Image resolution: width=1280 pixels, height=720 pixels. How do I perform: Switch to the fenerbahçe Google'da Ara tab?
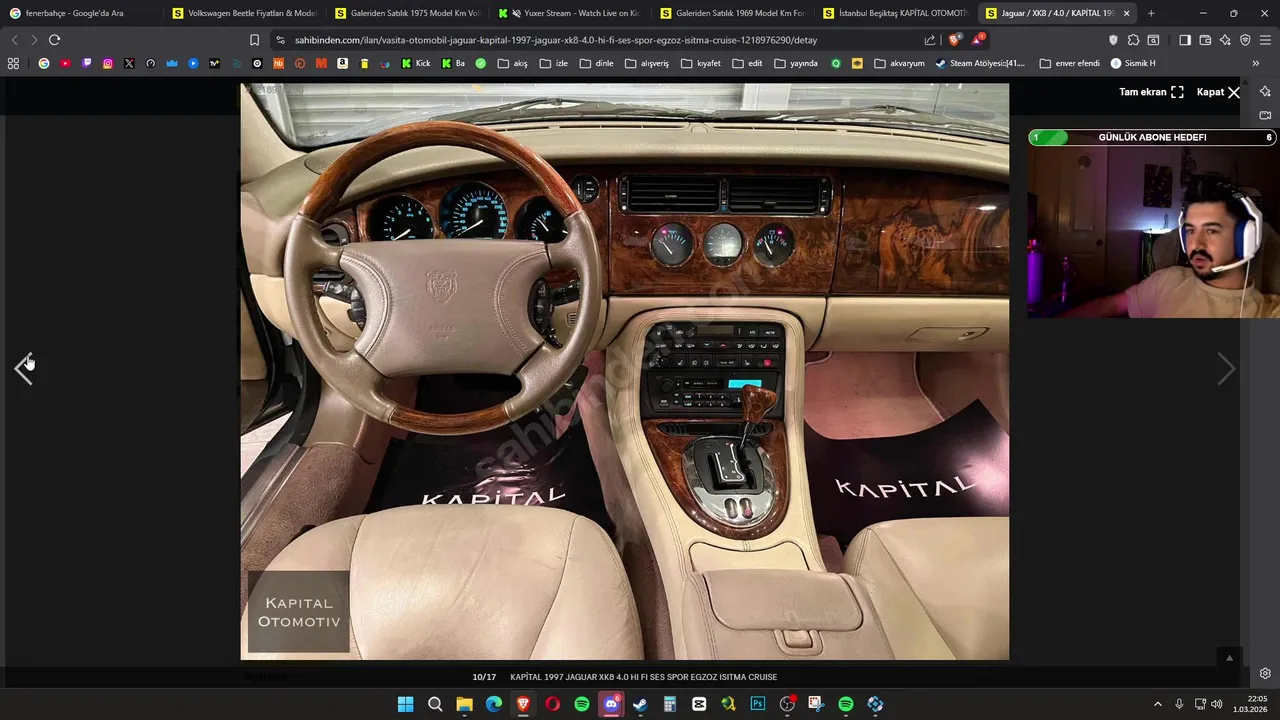pos(80,13)
